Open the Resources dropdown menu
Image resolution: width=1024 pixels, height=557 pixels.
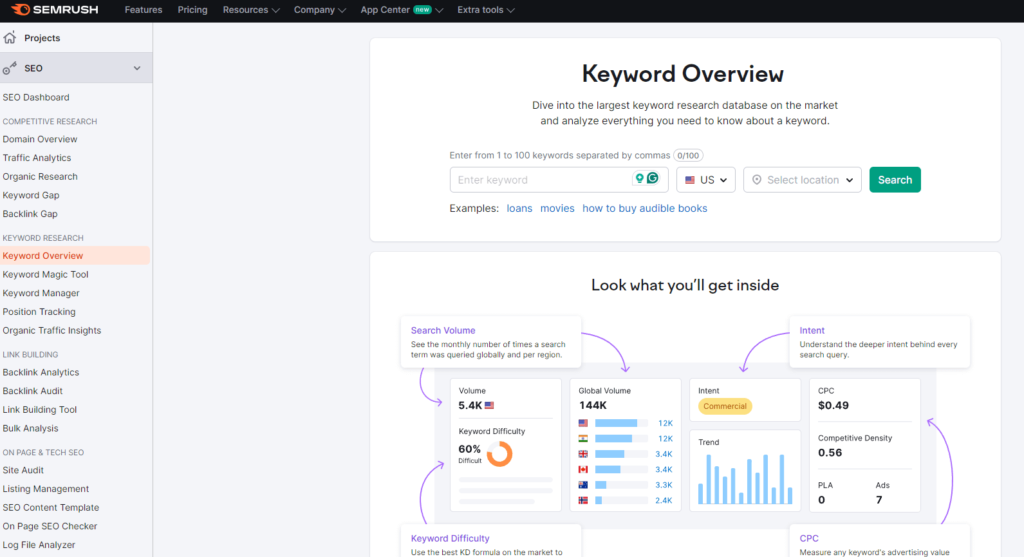pyautogui.click(x=251, y=10)
